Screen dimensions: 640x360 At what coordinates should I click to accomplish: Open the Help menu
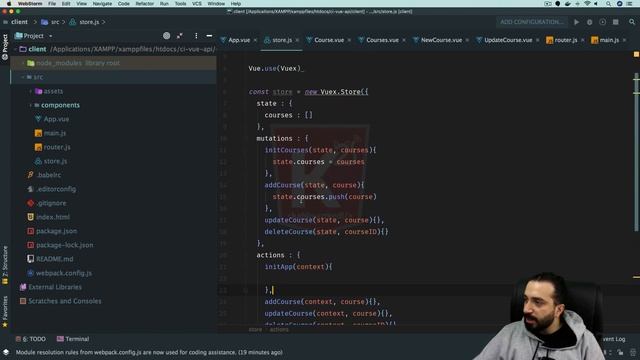(236, 4)
